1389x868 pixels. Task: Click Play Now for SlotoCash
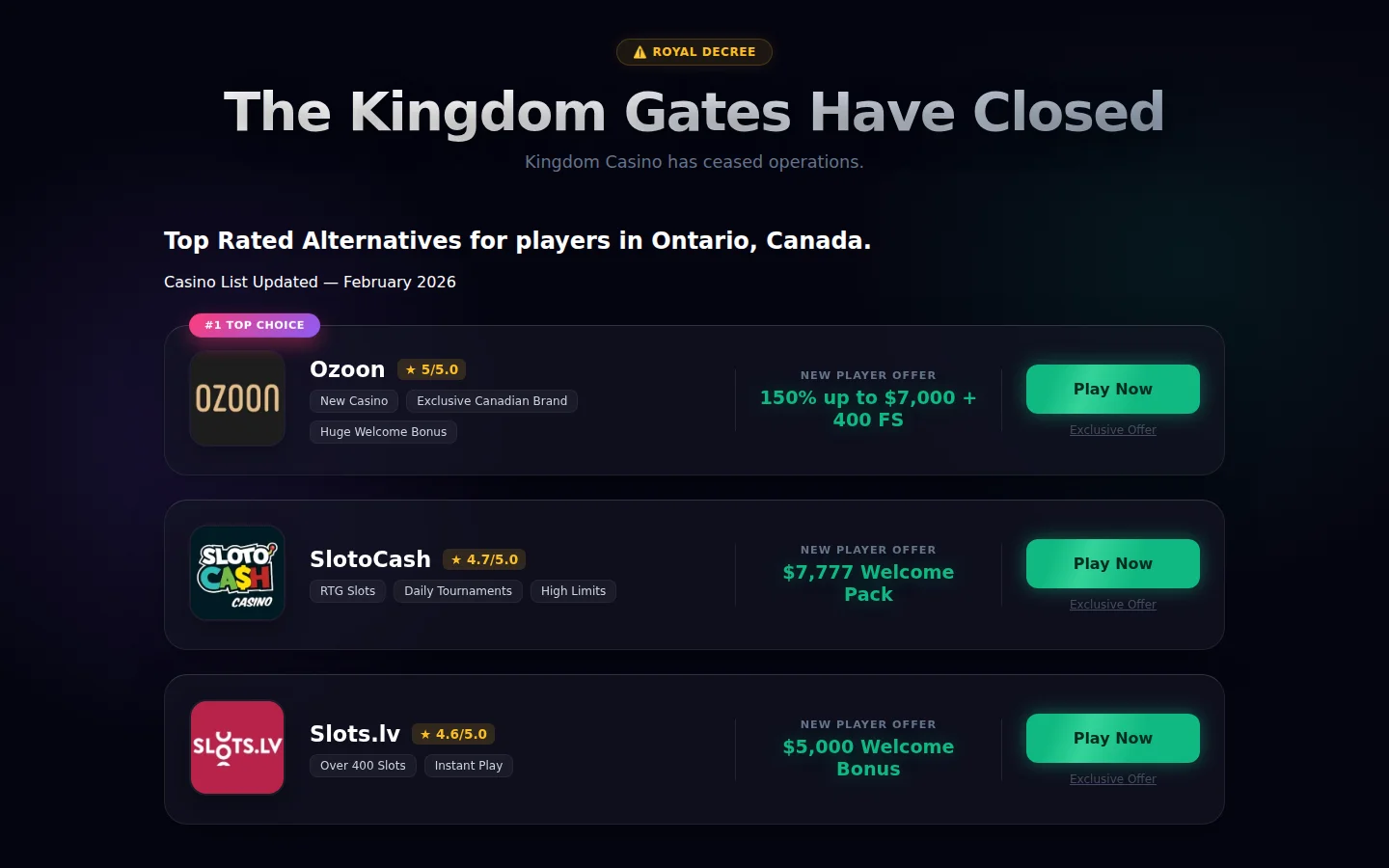(x=1112, y=563)
